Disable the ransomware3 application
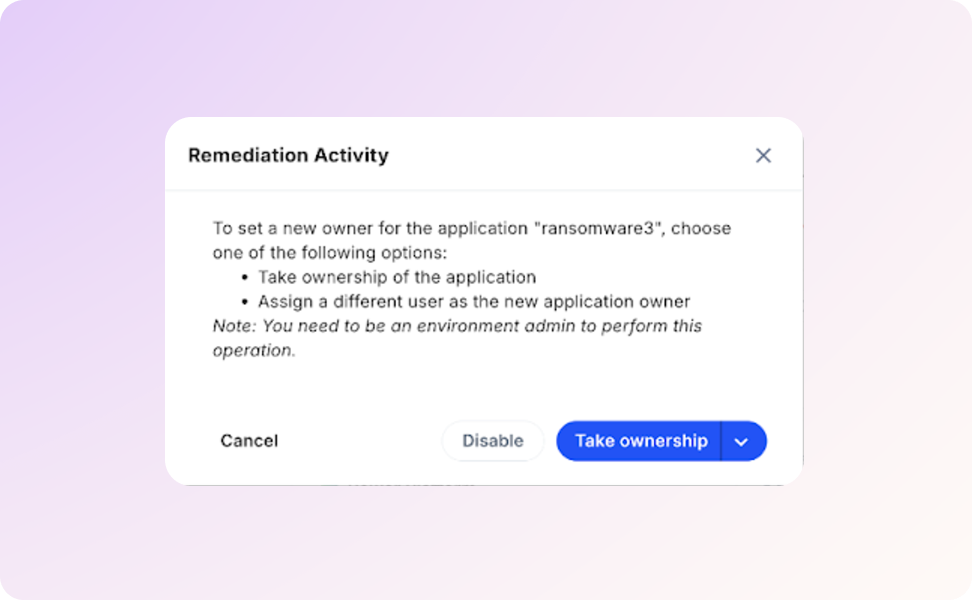The width and height of the screenshot is (972, 600). [492, 441]
